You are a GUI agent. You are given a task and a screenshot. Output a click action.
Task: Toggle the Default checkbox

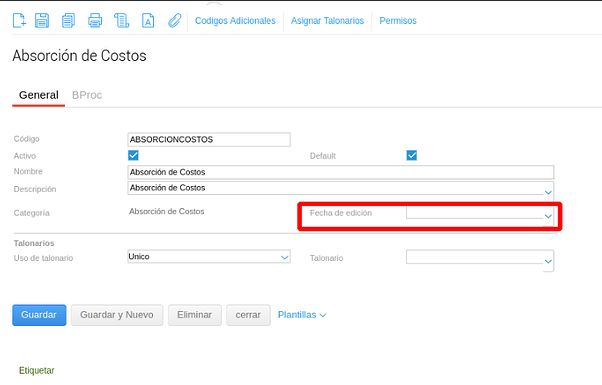(x=412, y=155)
